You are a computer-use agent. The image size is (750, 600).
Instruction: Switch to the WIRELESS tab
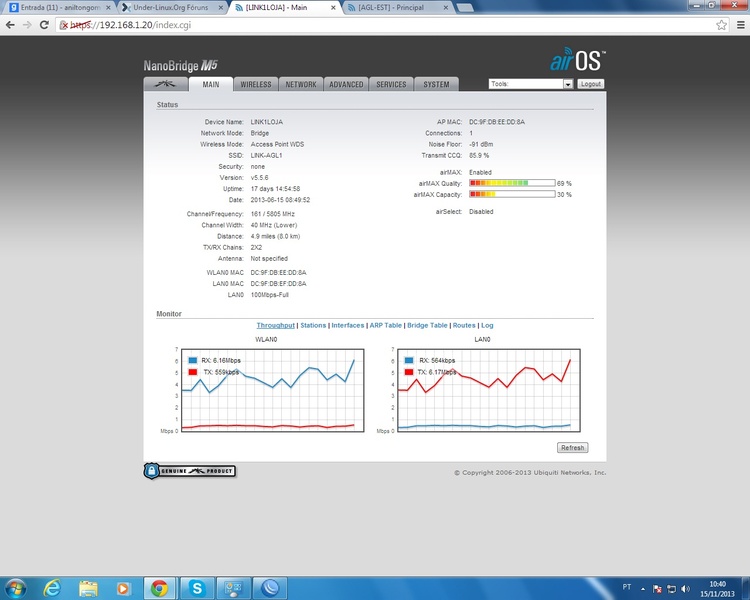(256, 84)
